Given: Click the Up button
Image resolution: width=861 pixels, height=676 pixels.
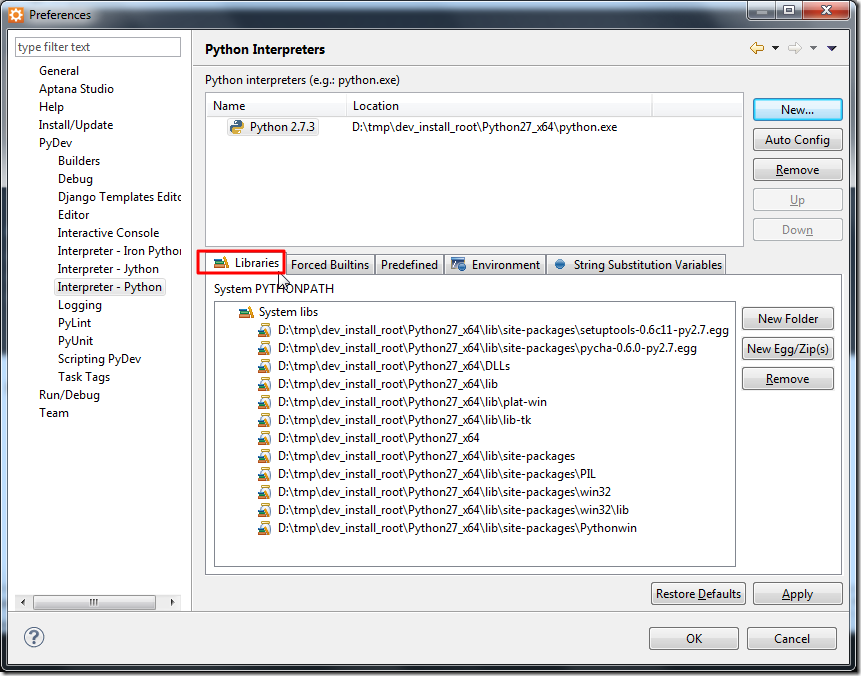Looking at the screenshot, I should pos(797,200).
